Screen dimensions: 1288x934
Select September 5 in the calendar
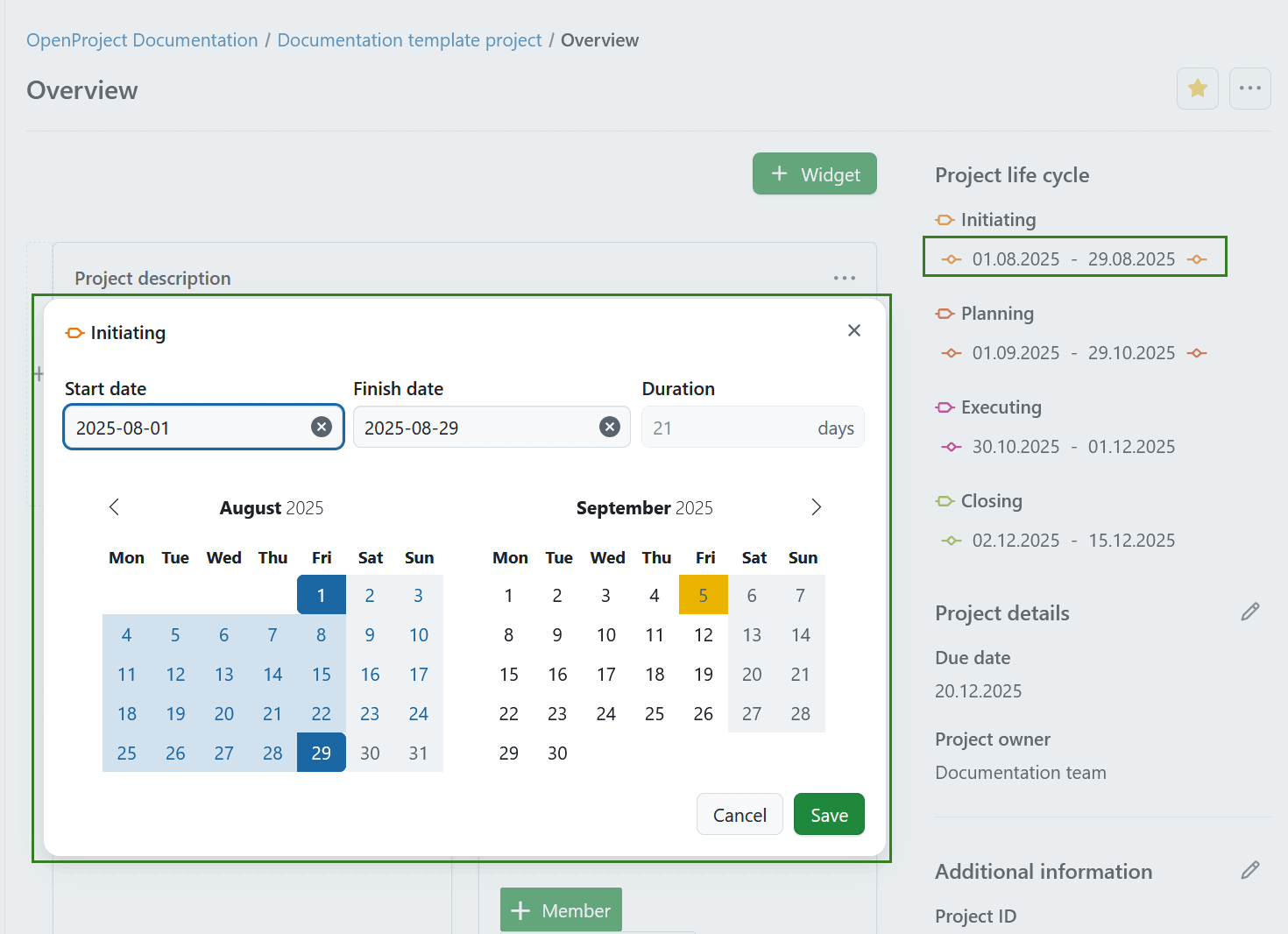tap(703, 594)
